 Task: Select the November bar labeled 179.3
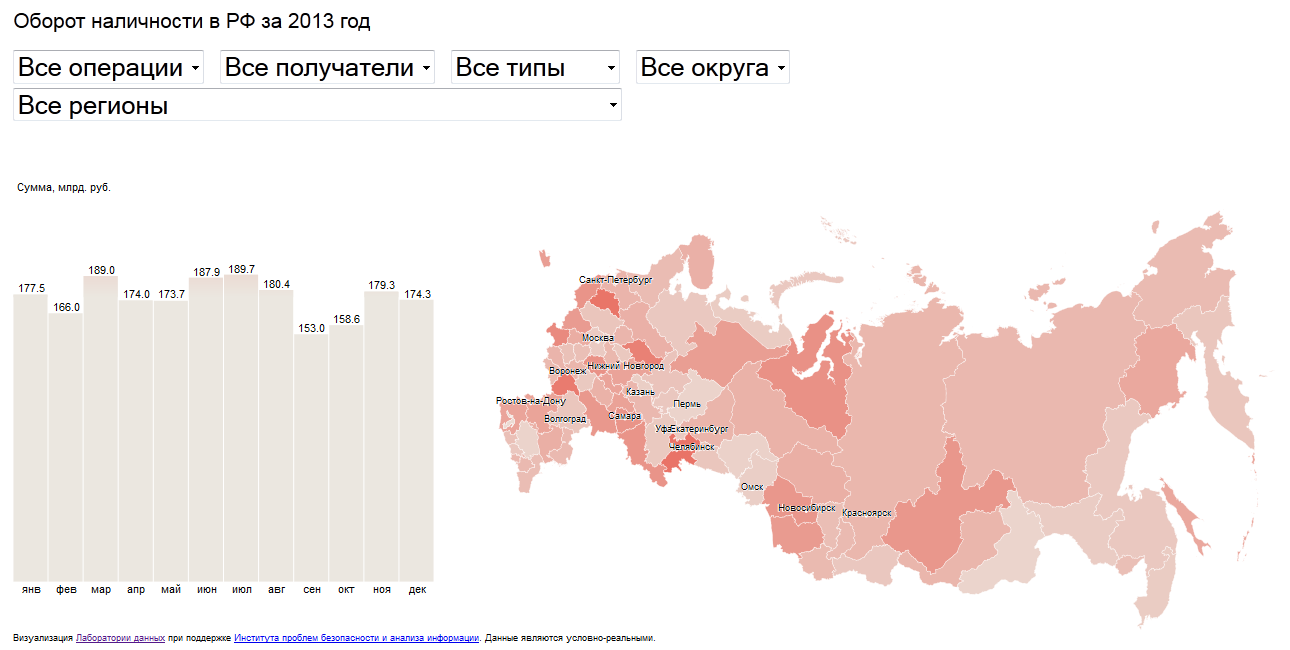click(382, 440)
